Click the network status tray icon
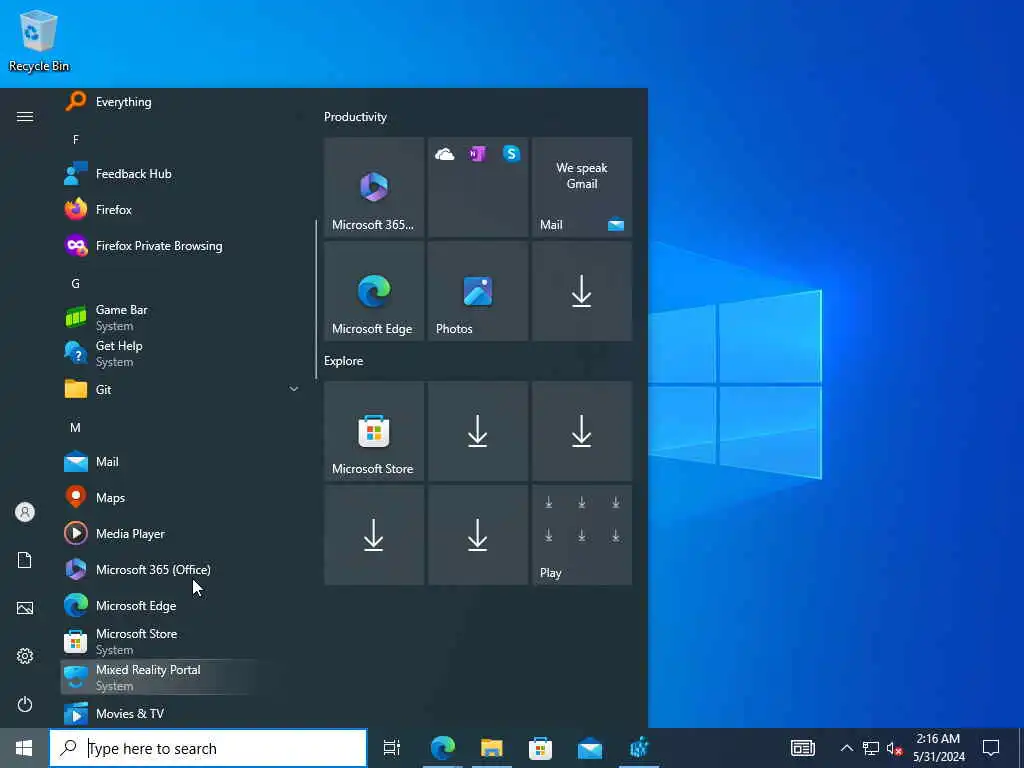This screenshot has width=1024, height=768. pos(871,748)
